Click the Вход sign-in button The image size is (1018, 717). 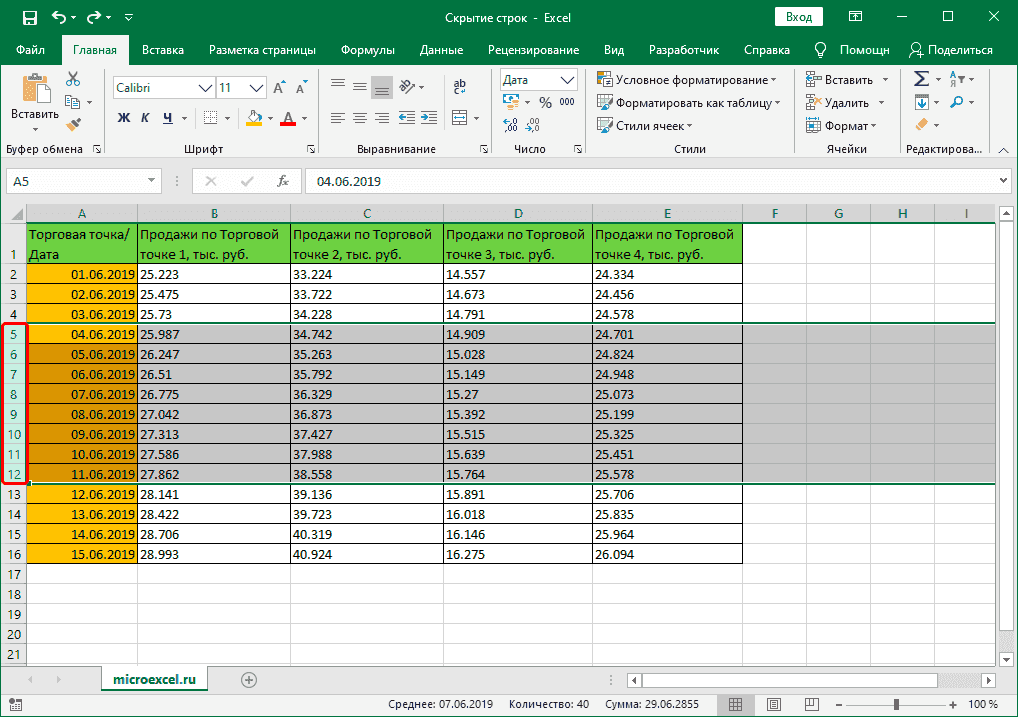798,17
